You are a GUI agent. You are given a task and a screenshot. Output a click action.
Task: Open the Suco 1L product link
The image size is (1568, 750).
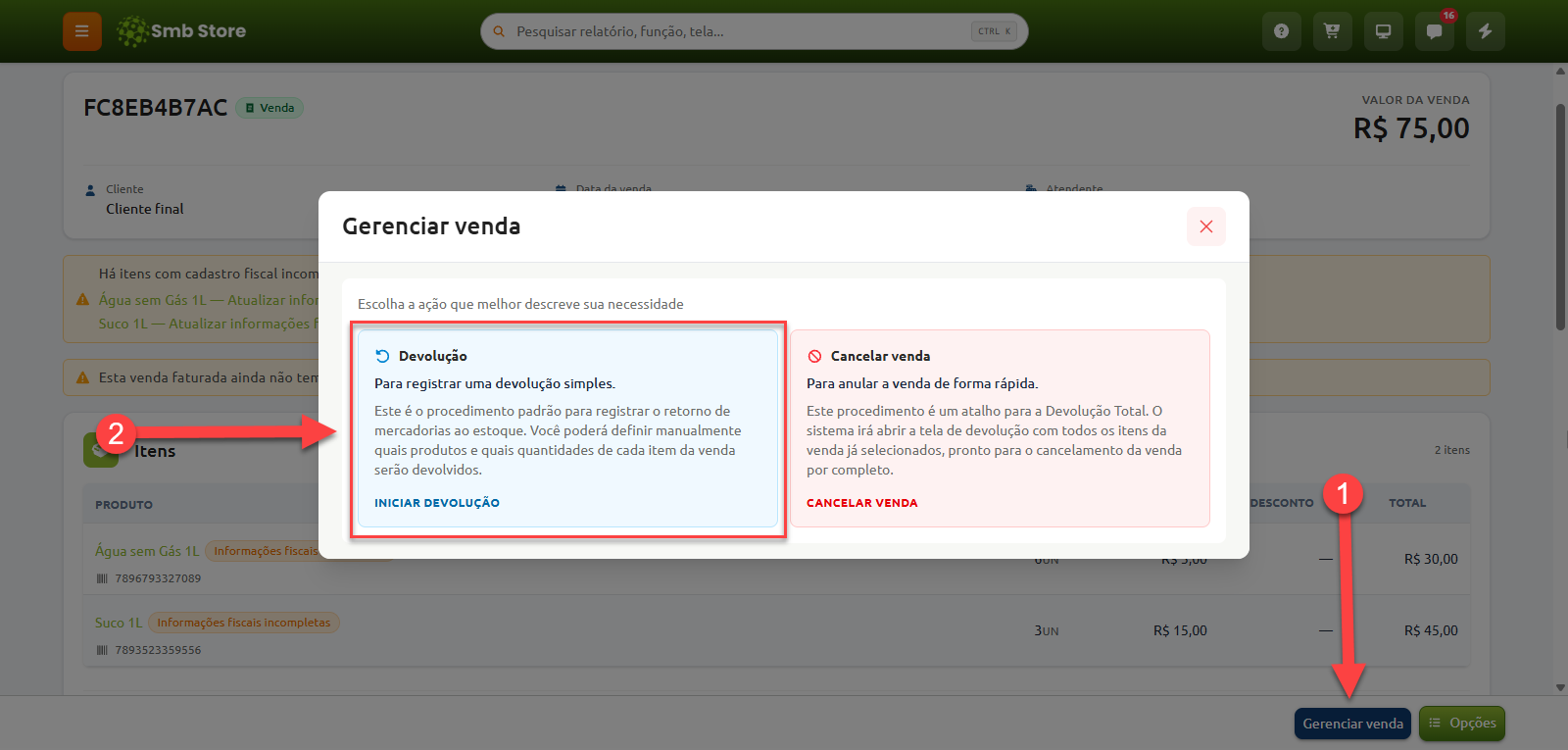coord(119,623)
